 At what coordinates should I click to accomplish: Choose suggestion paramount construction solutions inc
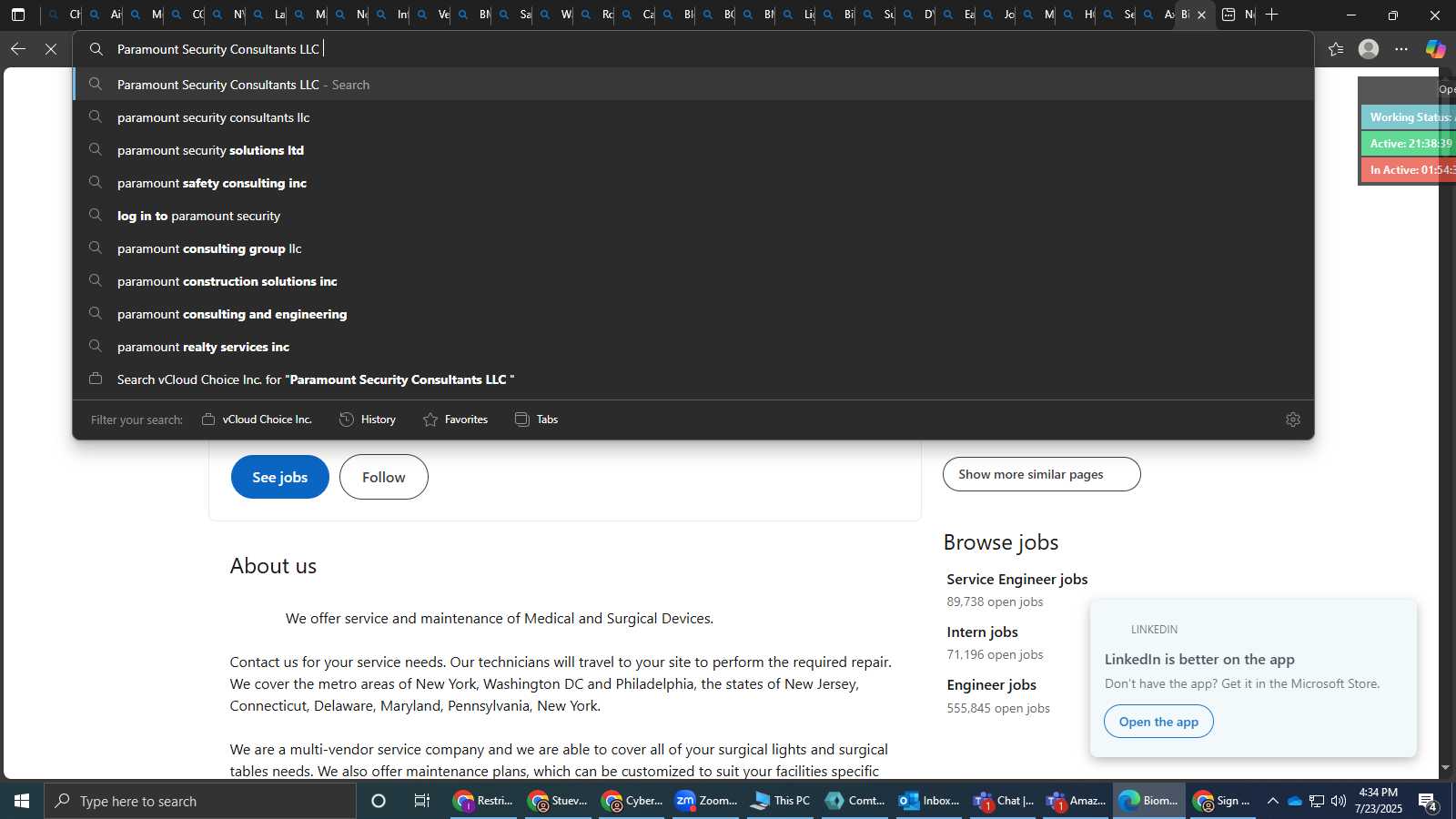[x=693, y=281]
